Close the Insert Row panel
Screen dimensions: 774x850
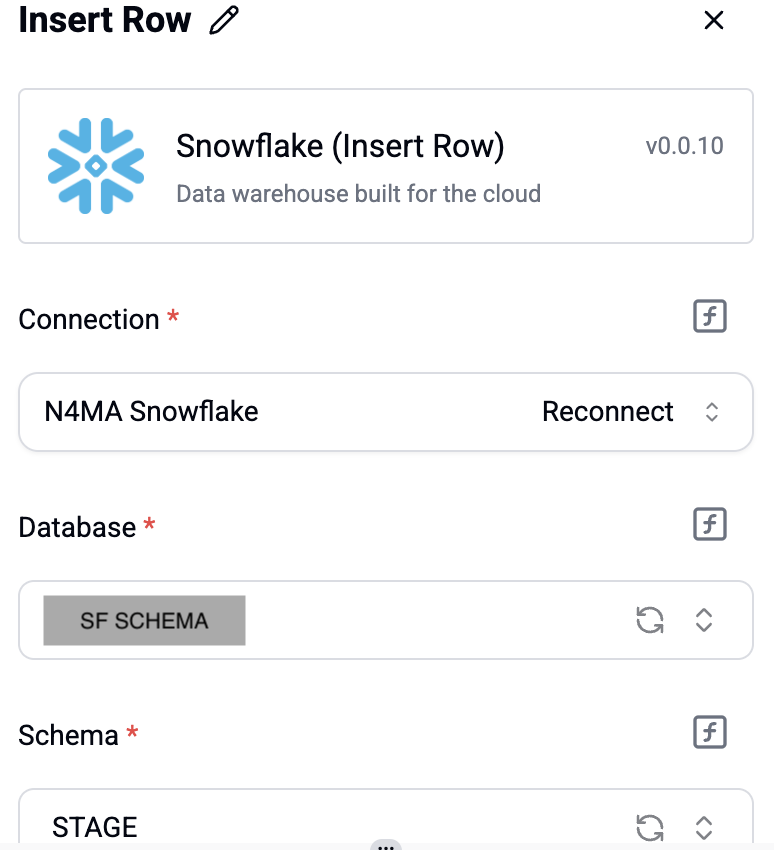[x=713, y=20]
